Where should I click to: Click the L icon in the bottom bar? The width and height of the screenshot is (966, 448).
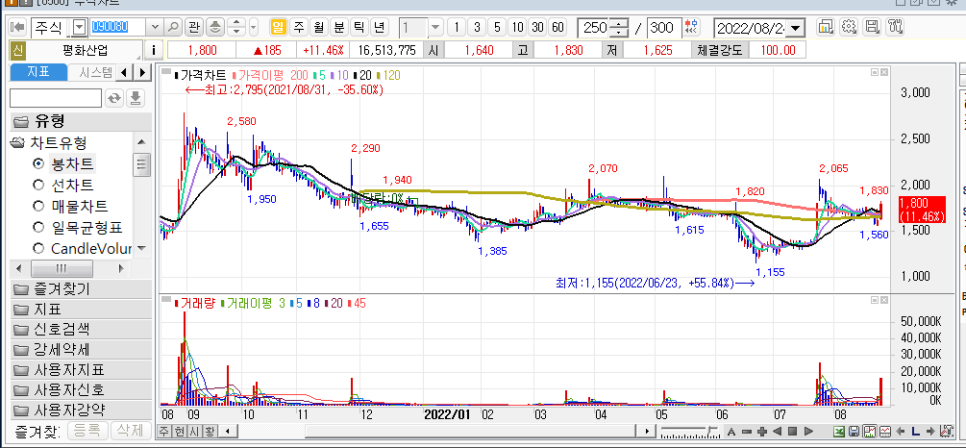click(x=915, y=431)
